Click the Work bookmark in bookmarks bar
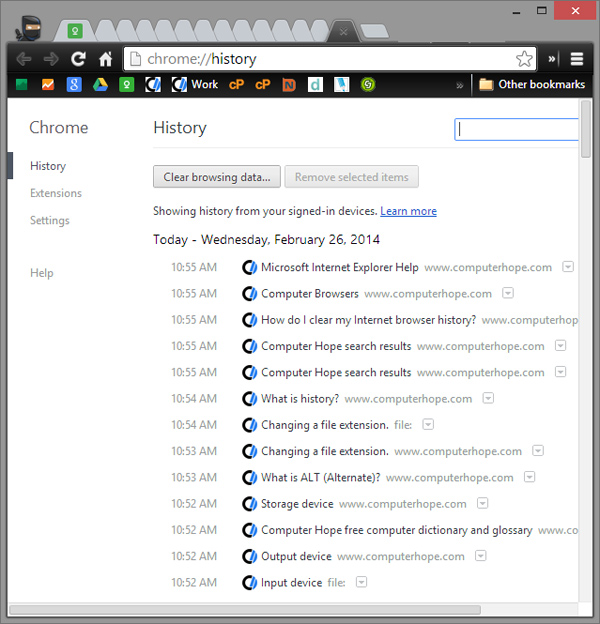600x624 pixels. (195, 85)
